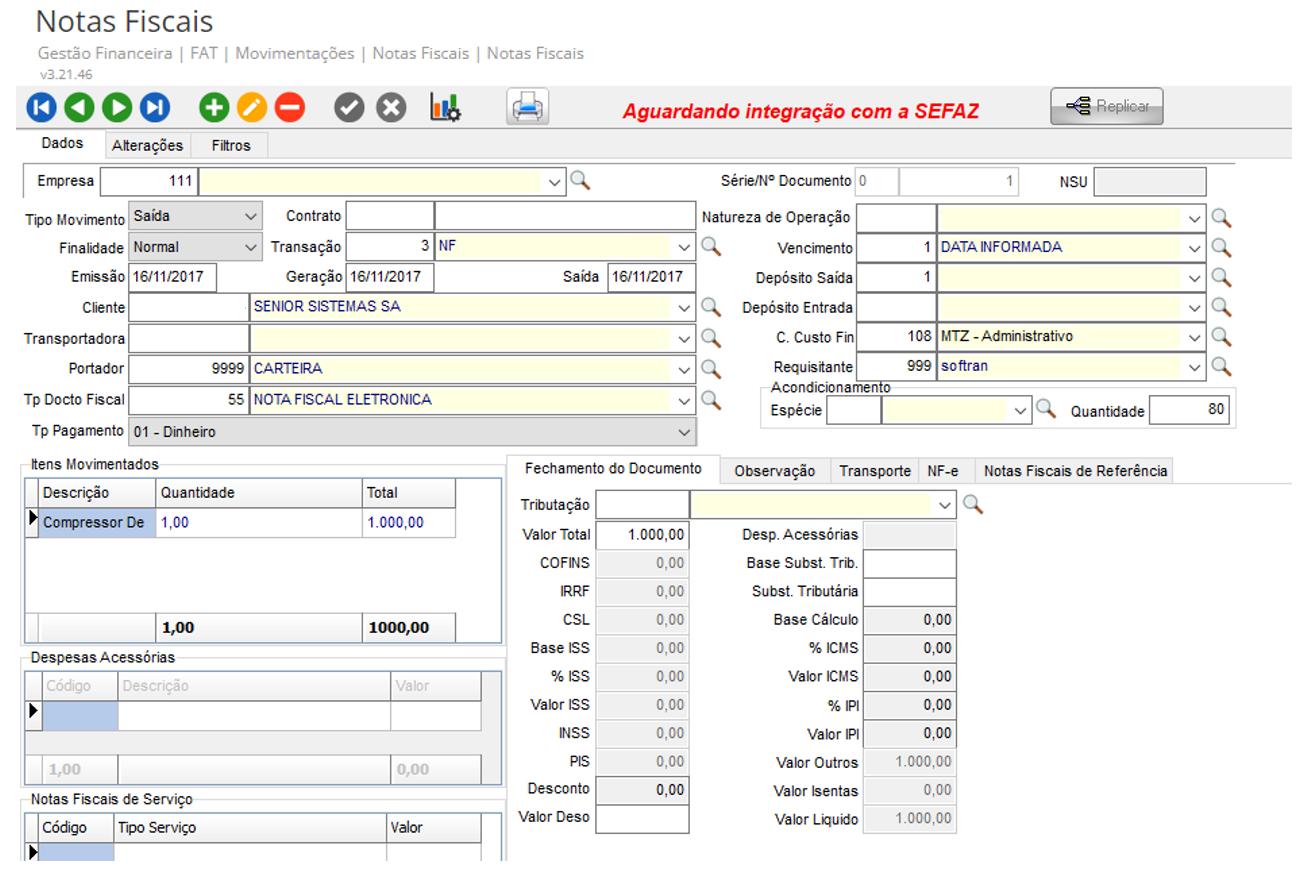Screen dimensions: 1305x870
Task: Switch to the Alterações tab
Action: click(147, 146)
